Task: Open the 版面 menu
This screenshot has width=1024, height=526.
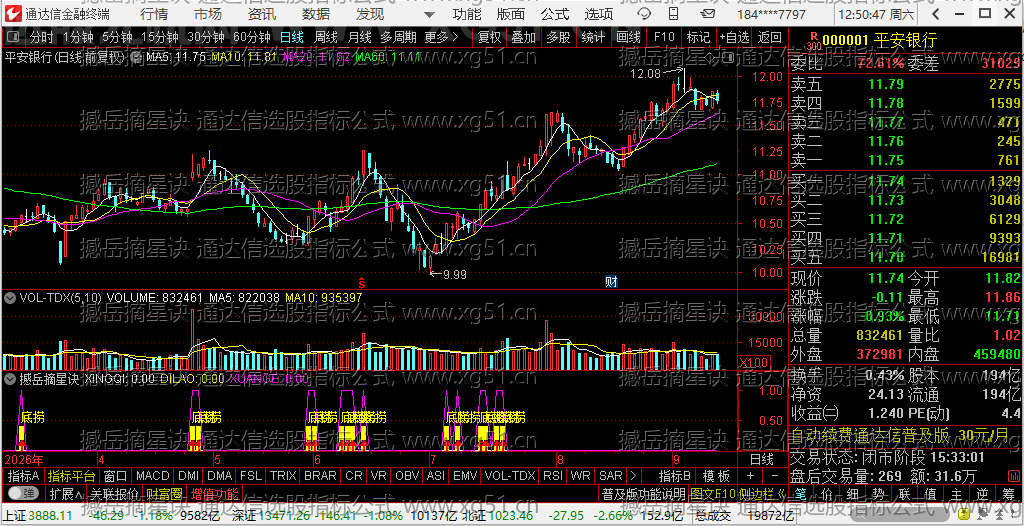Action: (511, 14)
